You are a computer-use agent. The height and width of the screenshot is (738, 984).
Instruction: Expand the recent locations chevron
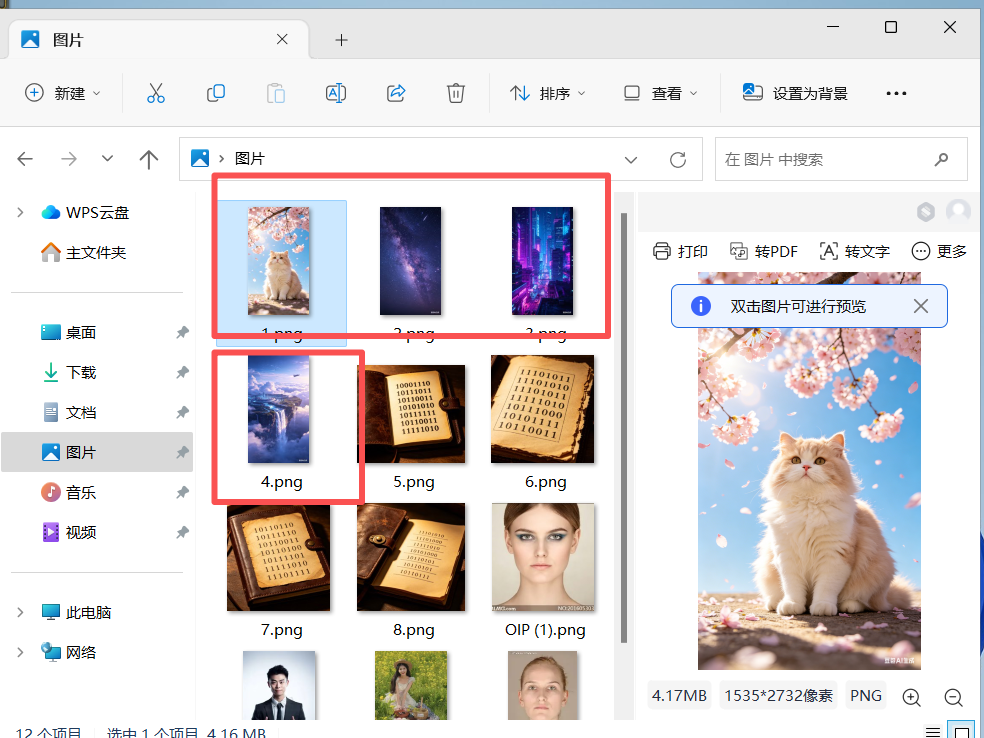(x=107, y=158)
